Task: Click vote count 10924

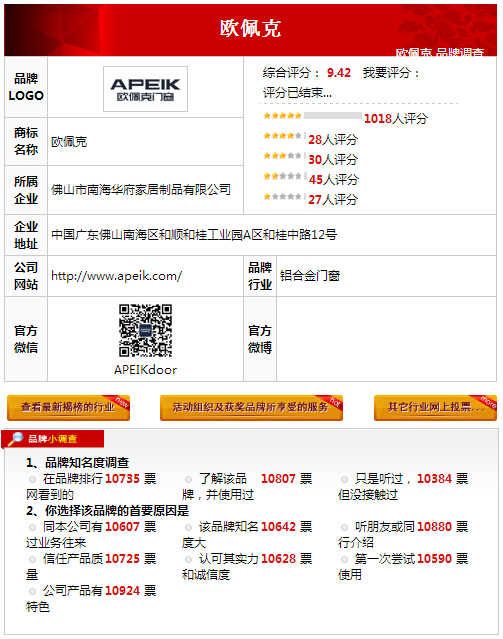Action: (x=123, y=591)
